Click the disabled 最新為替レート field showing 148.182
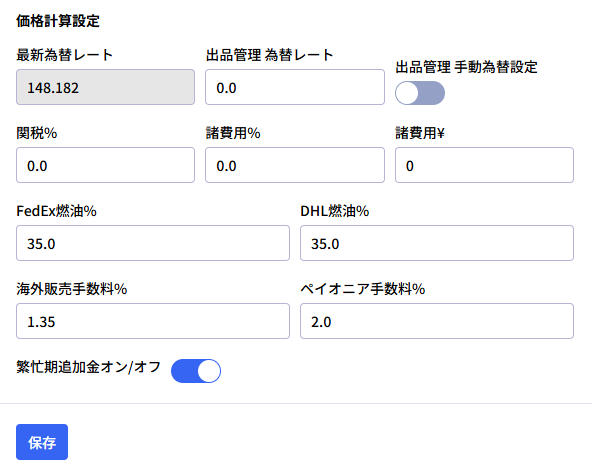592x467 pixels. pyautogui.click(x=105, y=87)
